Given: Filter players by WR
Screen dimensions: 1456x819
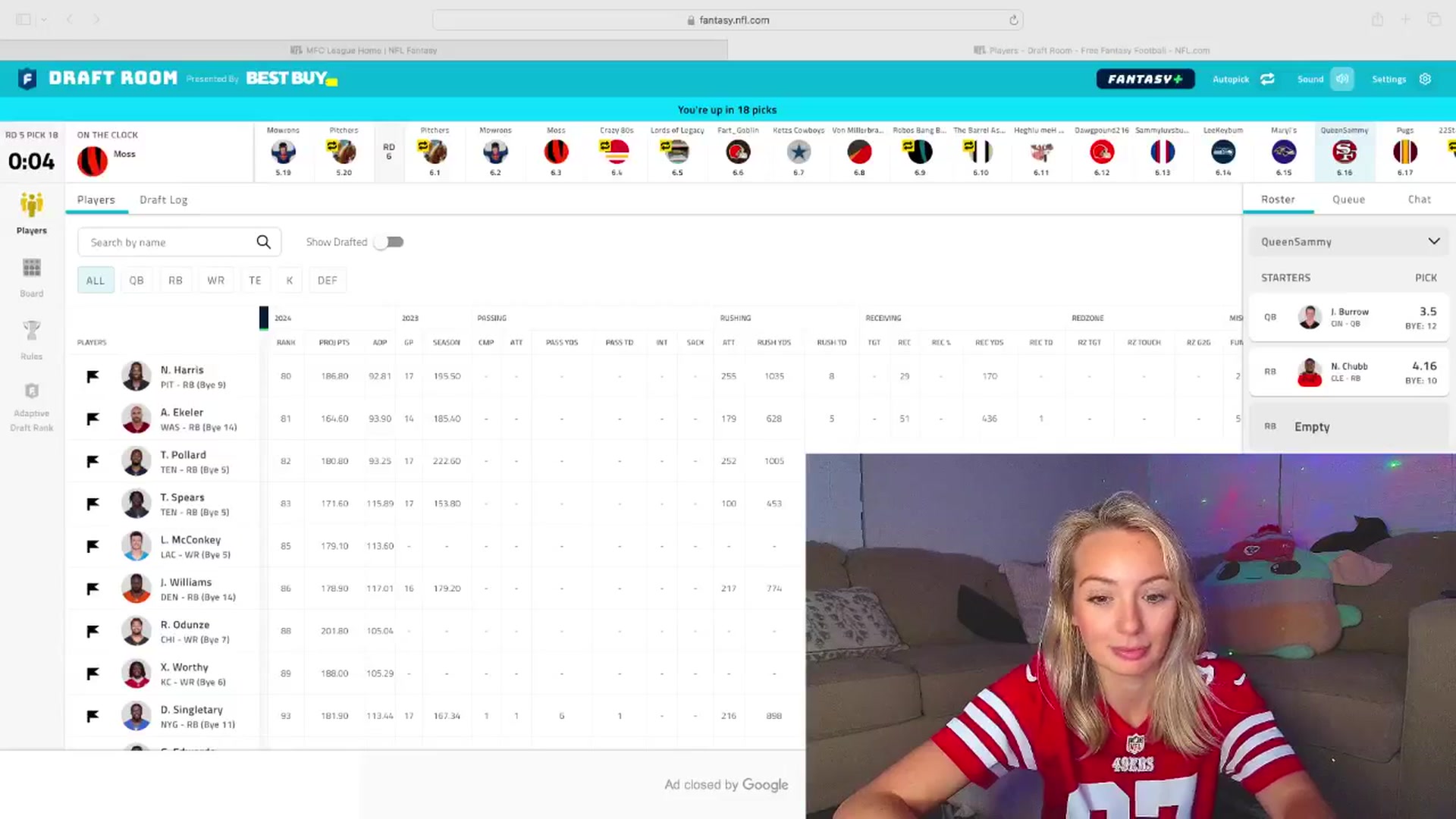Looking at the screenshot, I should pos(216,281).
